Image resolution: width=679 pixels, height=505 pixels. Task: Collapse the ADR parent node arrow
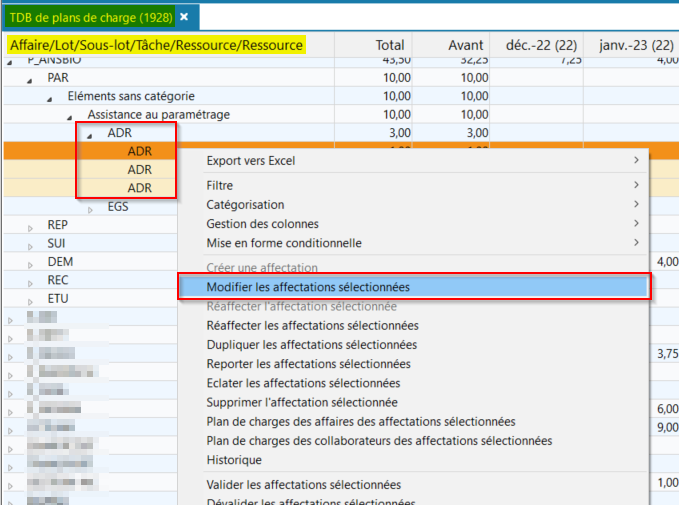point(90,136)
